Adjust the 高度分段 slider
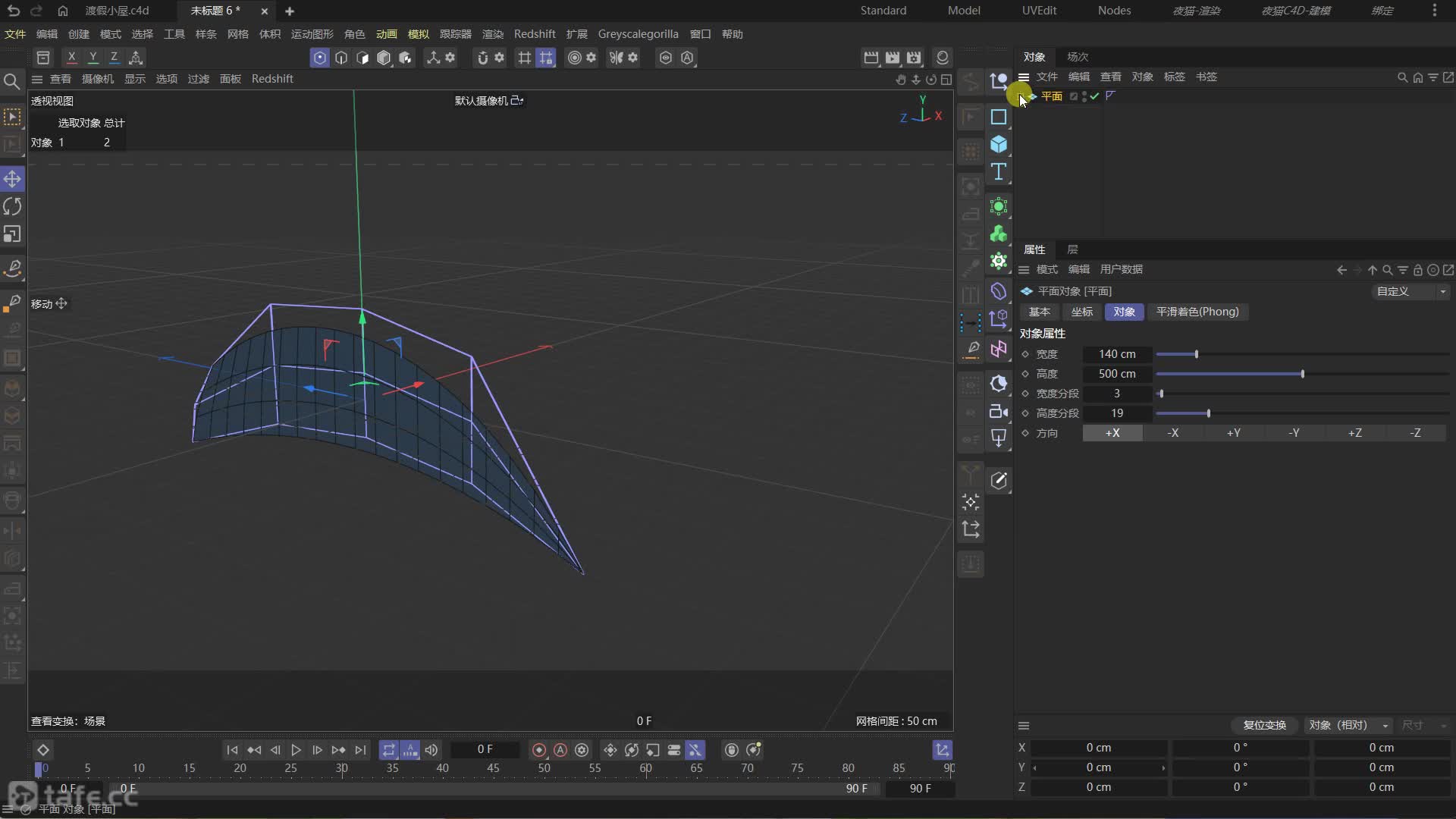The image size is (1456, 819). pyautogui.click(x=1302, y=413)
